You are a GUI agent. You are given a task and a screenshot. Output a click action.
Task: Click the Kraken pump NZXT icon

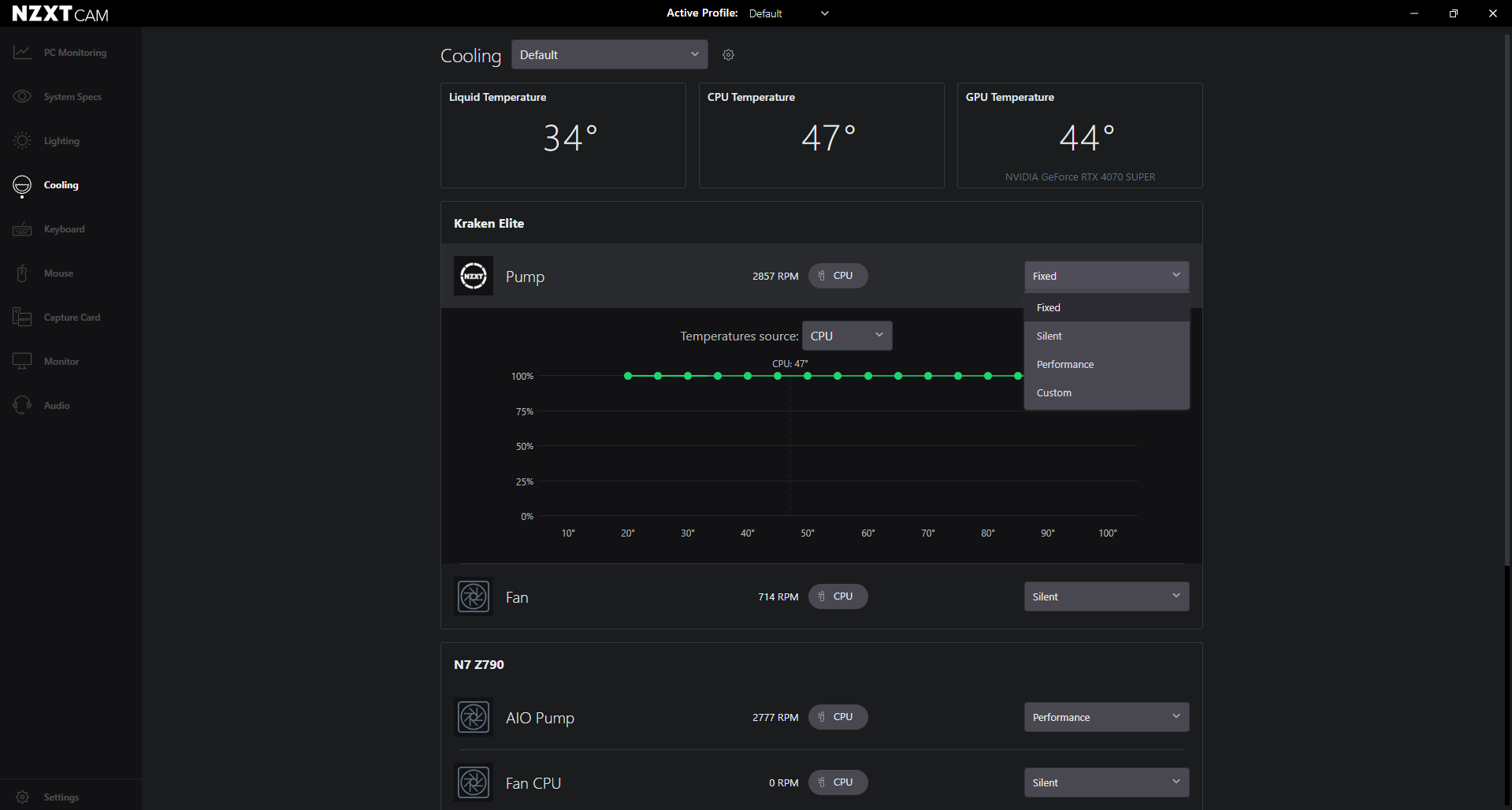[x=474, y=276]
